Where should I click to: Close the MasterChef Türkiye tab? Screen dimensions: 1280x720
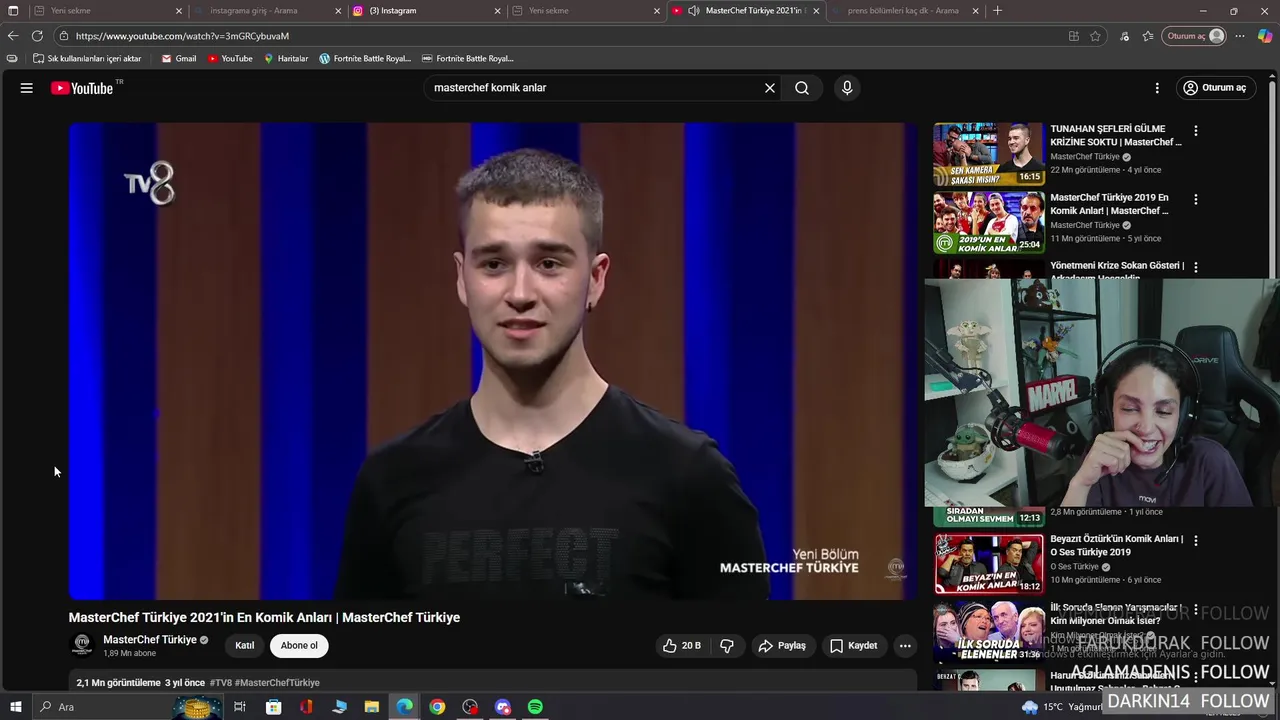(816, 11)
